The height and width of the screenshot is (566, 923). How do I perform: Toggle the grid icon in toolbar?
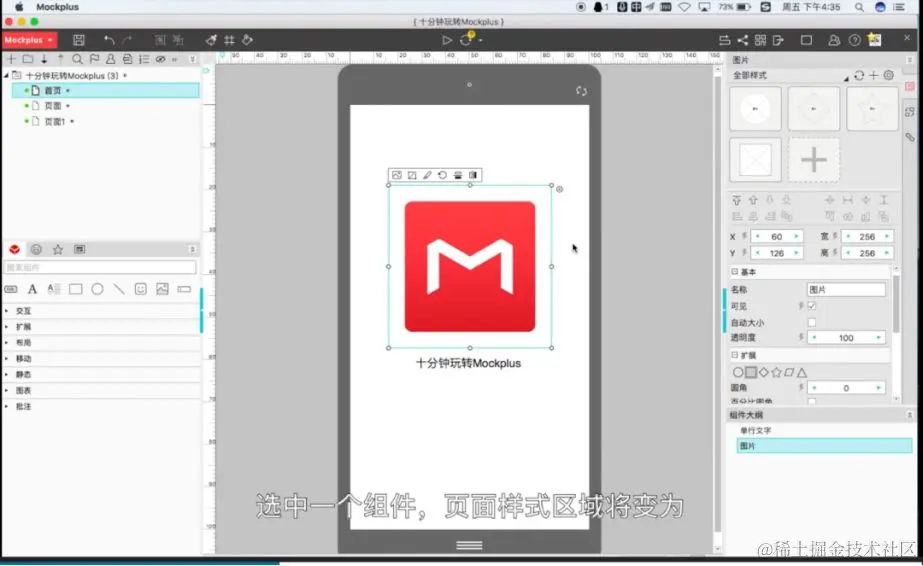(x=229, y=40)
